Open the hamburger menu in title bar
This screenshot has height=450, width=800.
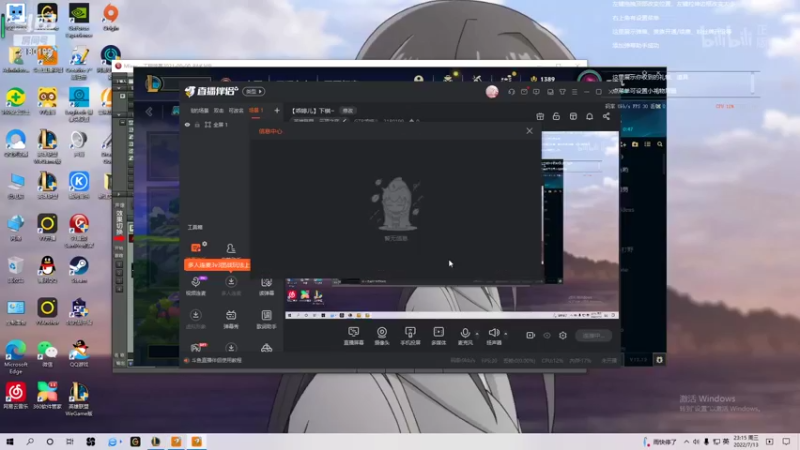[x=574, y=92]
